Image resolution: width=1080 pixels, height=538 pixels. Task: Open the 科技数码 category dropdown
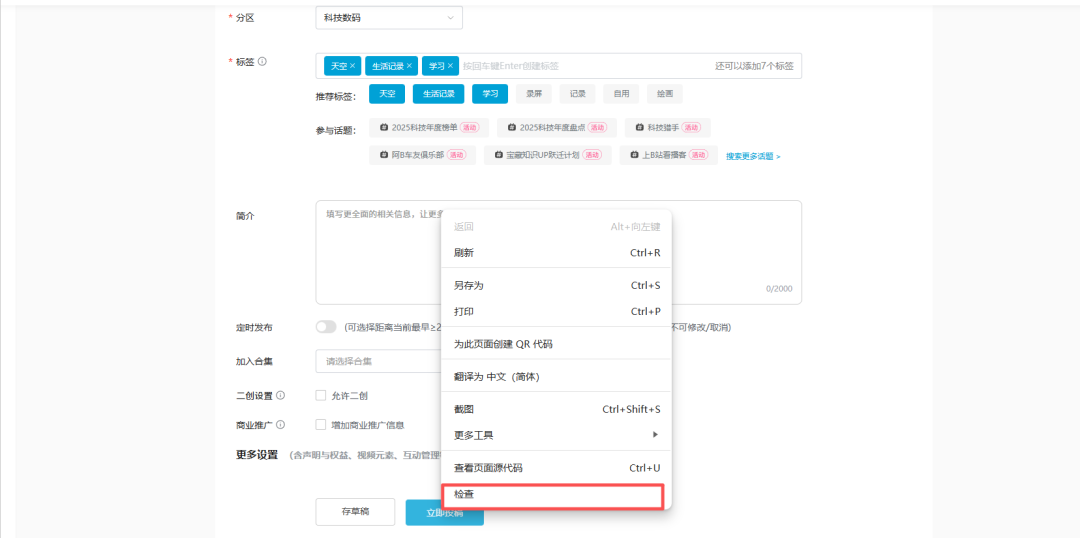(388, 18)
